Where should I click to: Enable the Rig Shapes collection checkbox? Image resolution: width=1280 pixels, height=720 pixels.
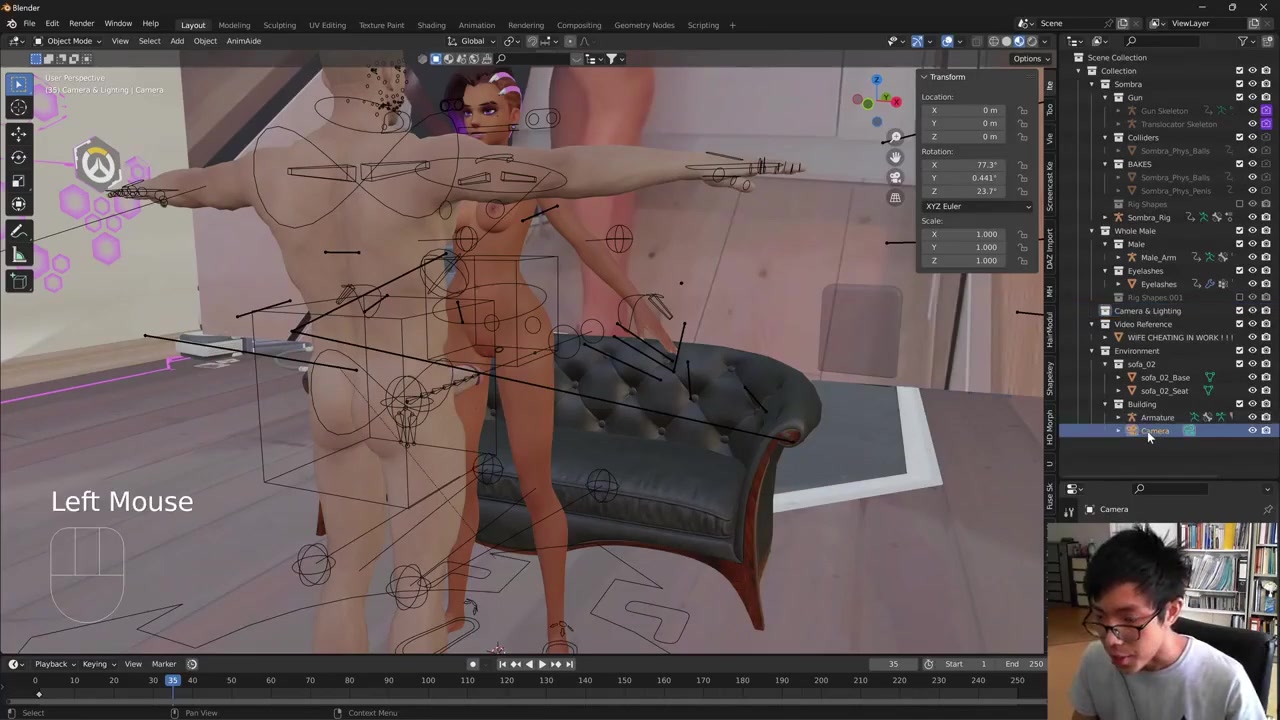(x=1239, y=204)
